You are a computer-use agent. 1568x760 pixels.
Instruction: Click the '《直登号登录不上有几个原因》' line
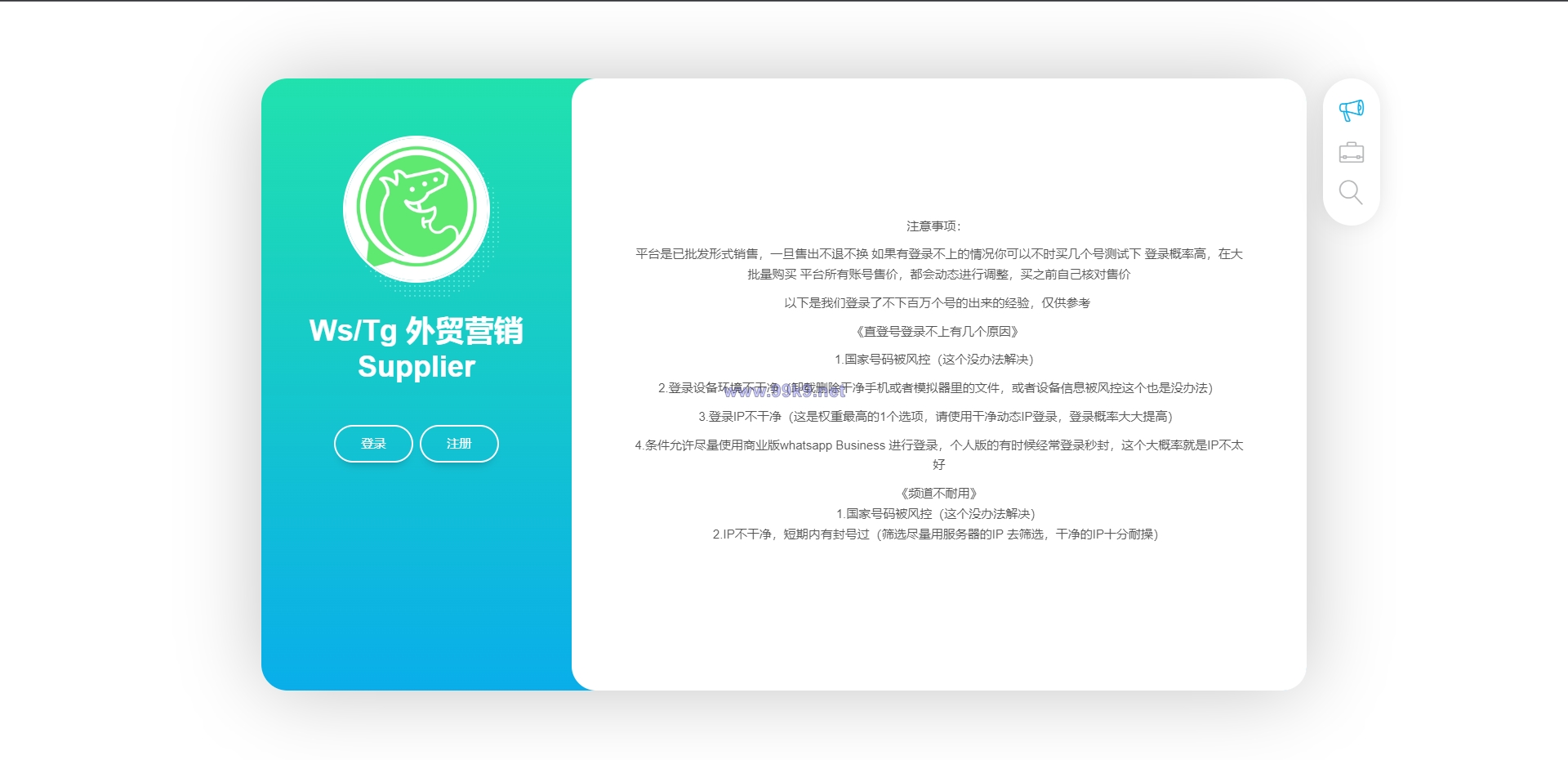pyautogui.click(x=938, y=331)
